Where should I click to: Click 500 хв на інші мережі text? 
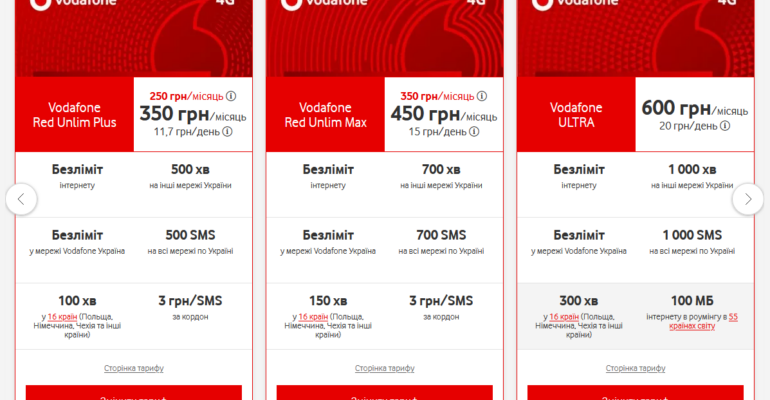(191, 176)
